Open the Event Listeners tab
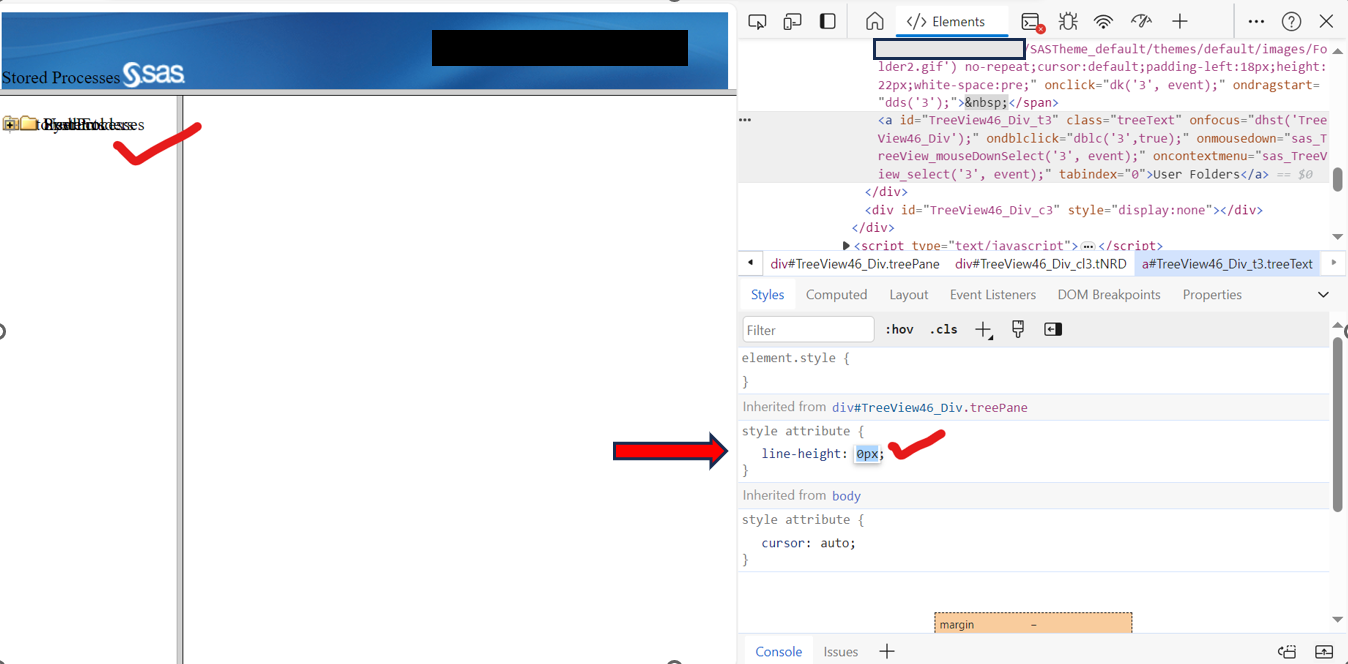 (x=993, y=294)
